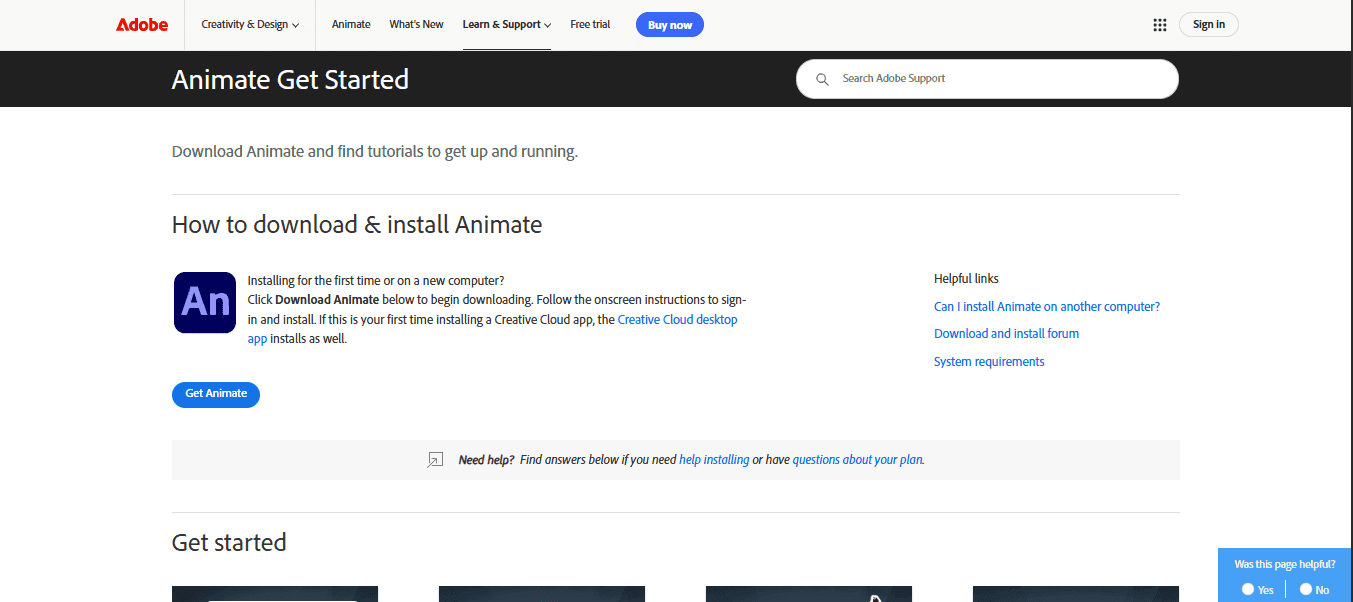
Task: Follow the questions about your plan link
Action: tap(858, 460)
